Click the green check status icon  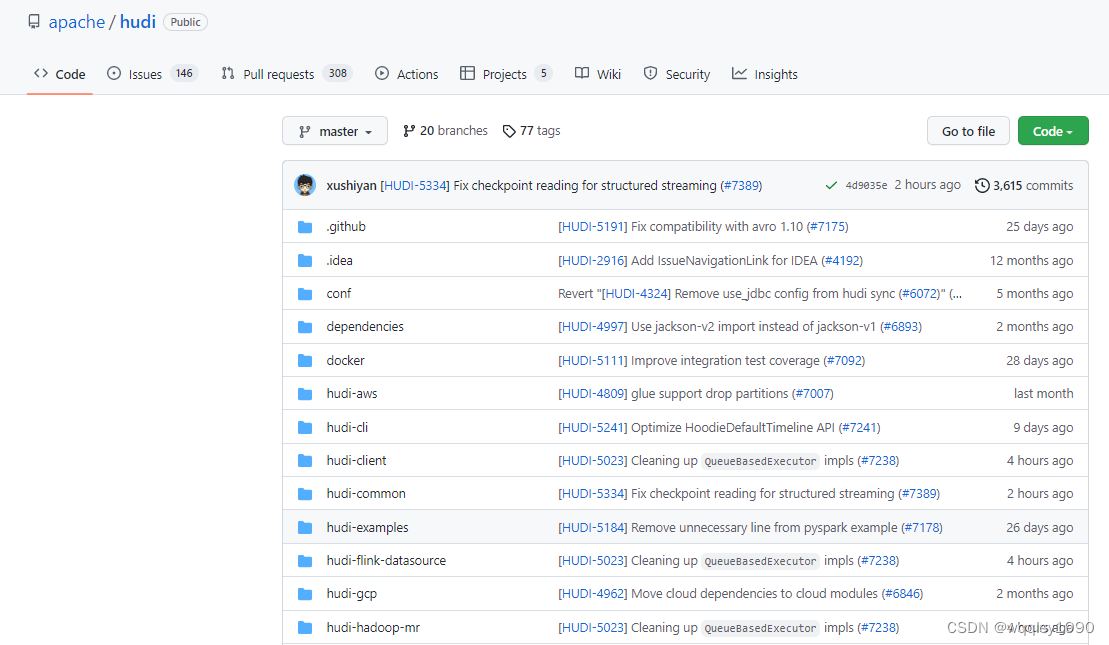point(831,185)
